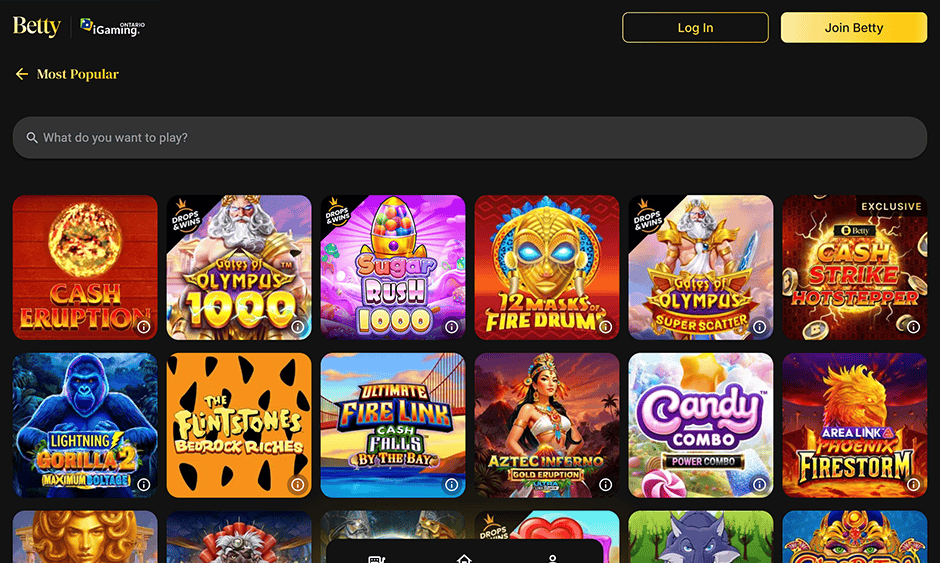Screen dimensions: 940x563
Task: Open the slots icon in bottom navigation
Action: [376, 559]
